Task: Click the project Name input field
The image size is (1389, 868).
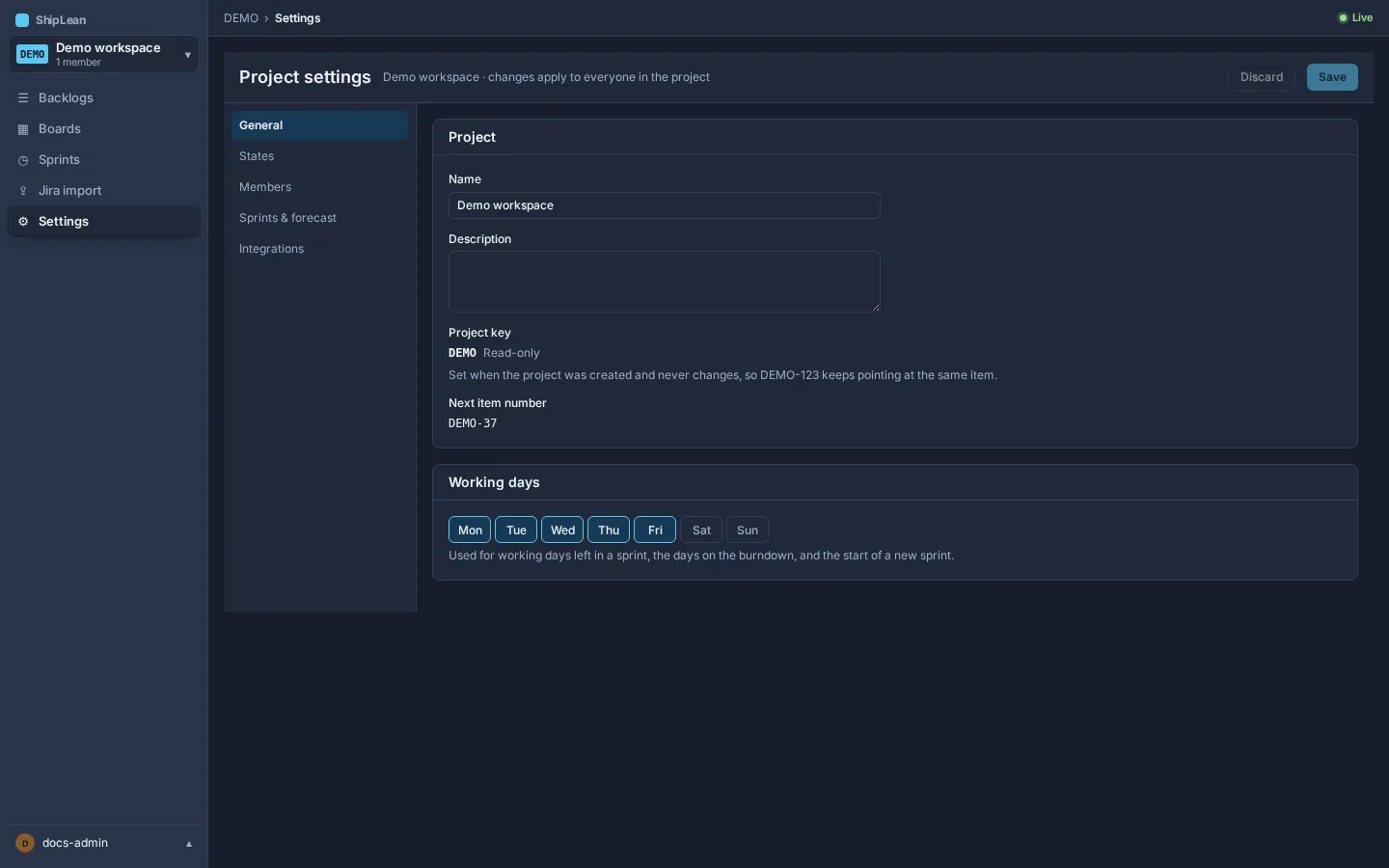Action: (x=665, y=205)
